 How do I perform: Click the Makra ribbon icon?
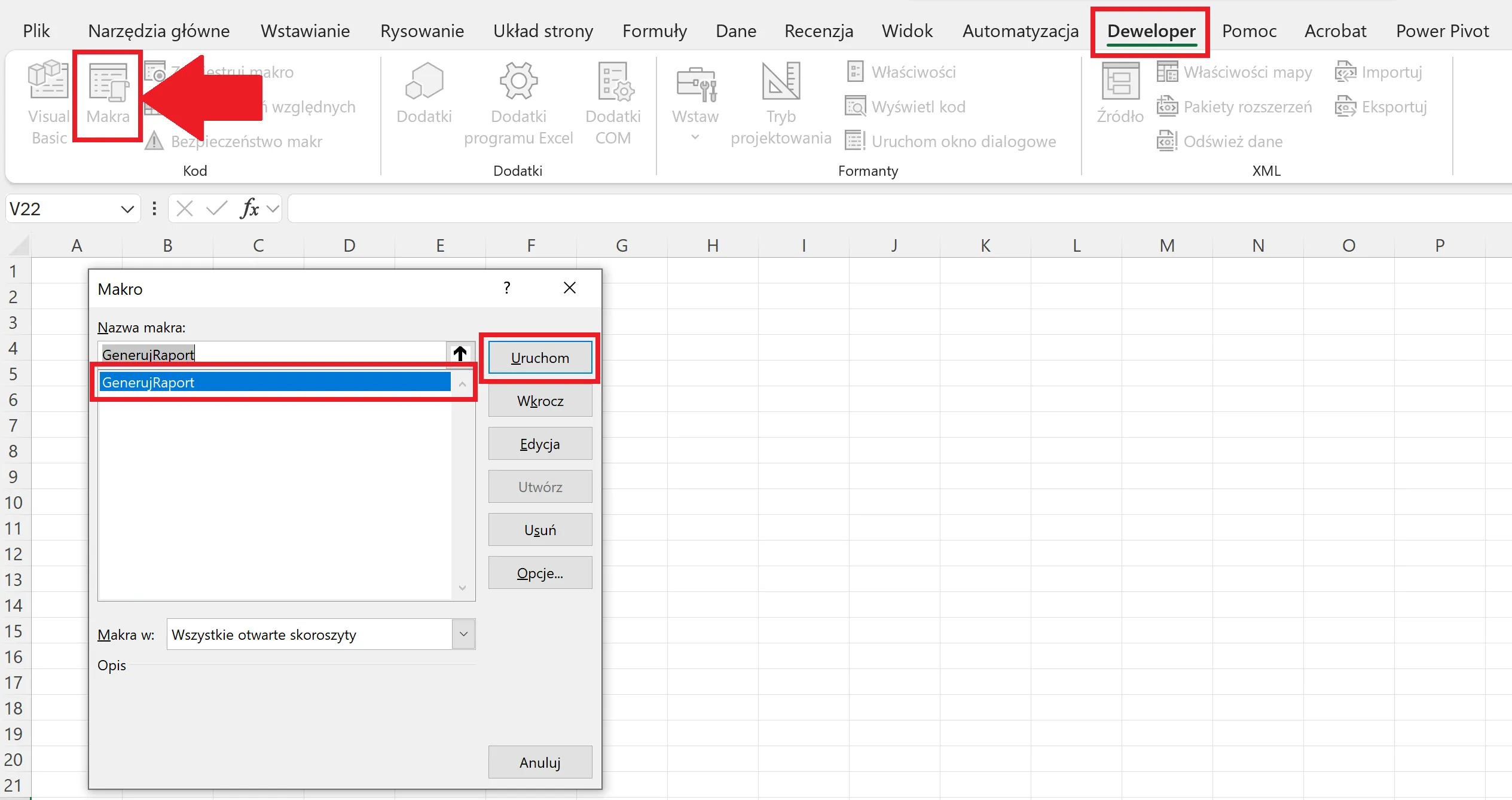pyautogui.click(x=108, y=83)
